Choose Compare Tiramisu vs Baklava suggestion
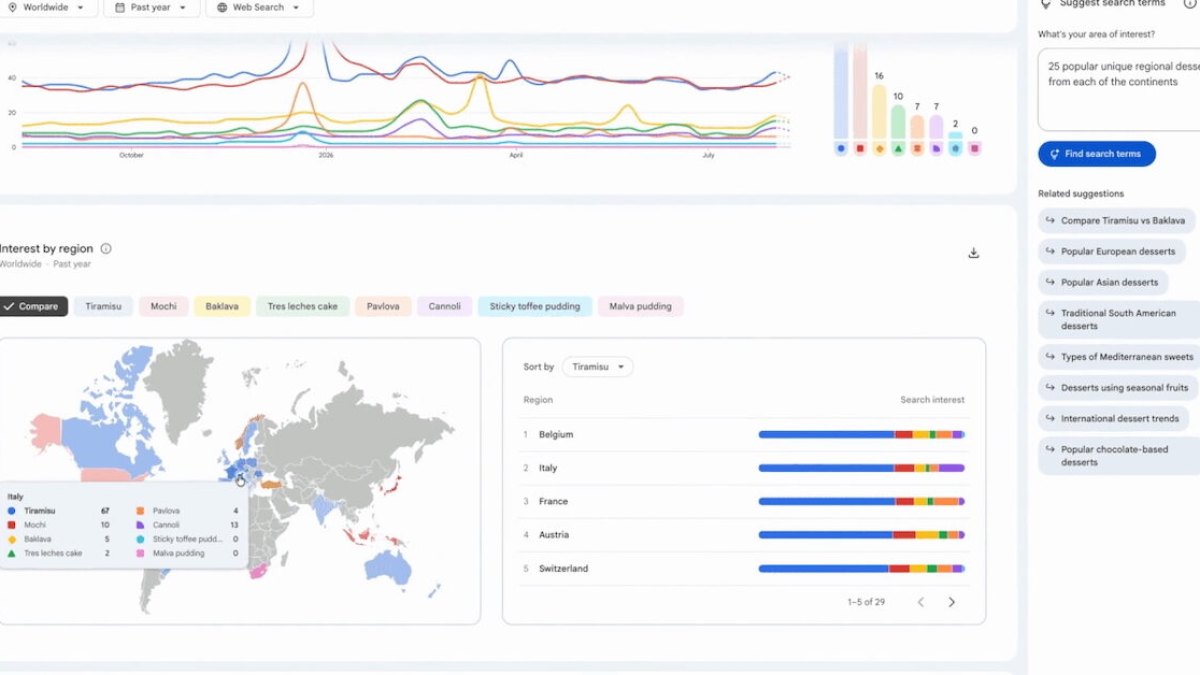Screen dimensions: 1200x675 coord(1115,220)
